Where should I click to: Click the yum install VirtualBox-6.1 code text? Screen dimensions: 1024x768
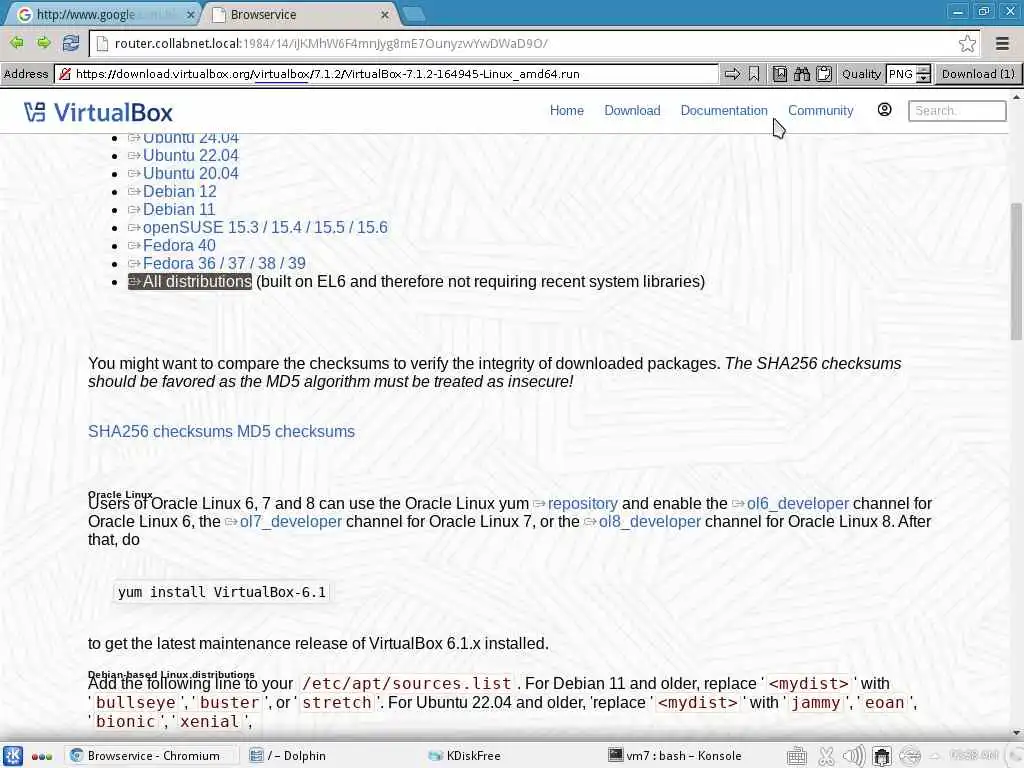click(x=221, y=592)
